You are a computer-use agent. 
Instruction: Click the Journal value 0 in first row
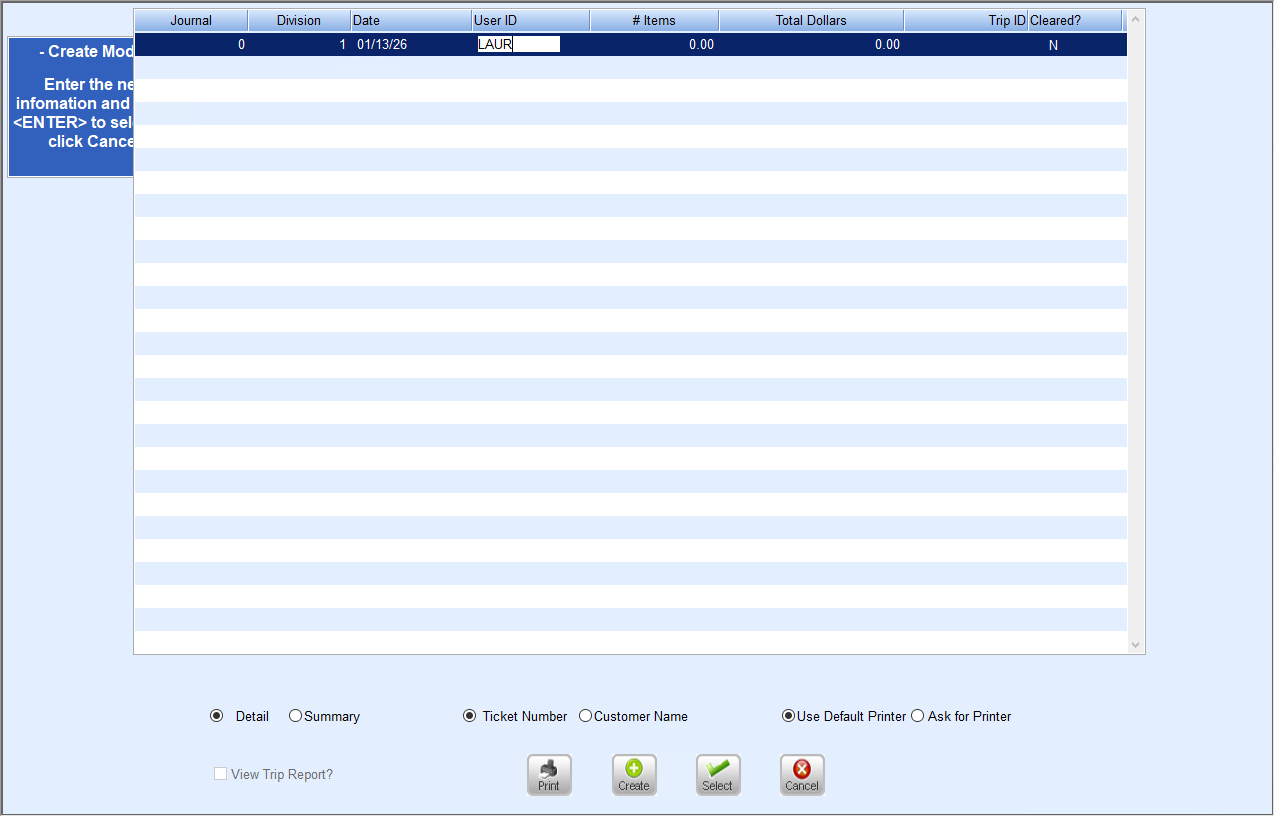pos(241,45)
